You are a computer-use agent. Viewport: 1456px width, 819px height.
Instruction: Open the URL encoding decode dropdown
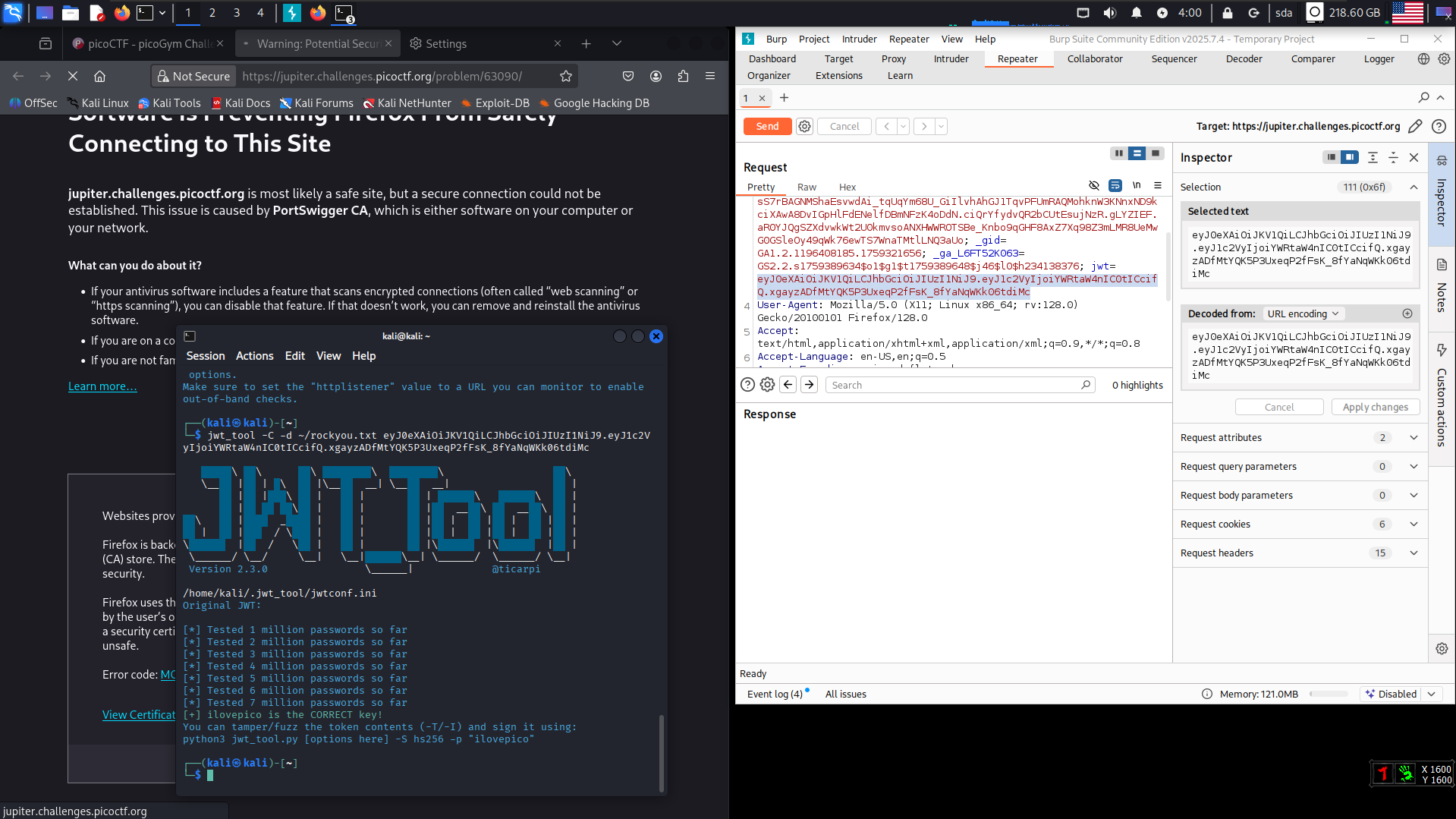pyautogui.click(x=1303, y=313)
